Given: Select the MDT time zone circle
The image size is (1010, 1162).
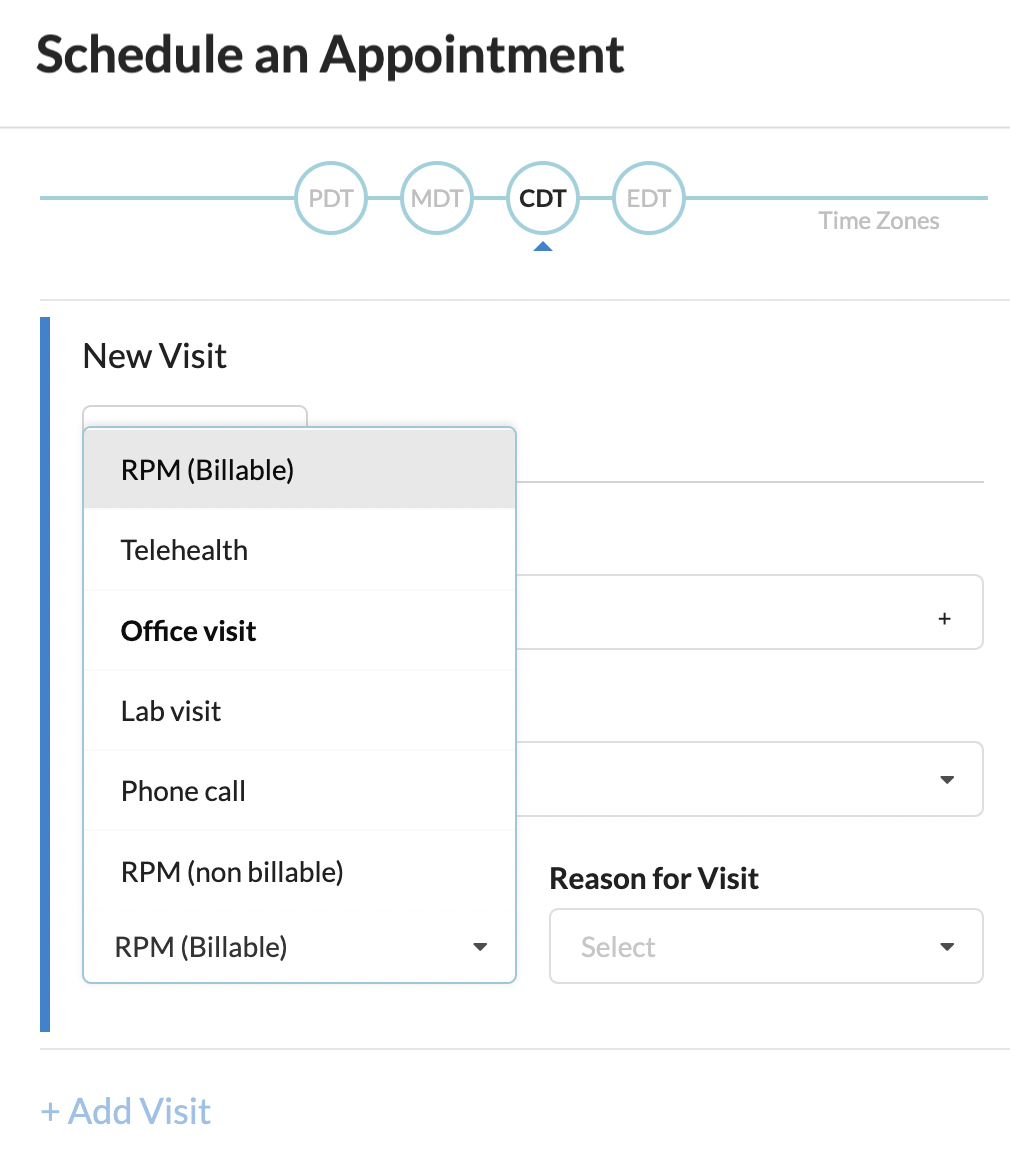Looking at the screenshot, I should click(x=437, y=198).
